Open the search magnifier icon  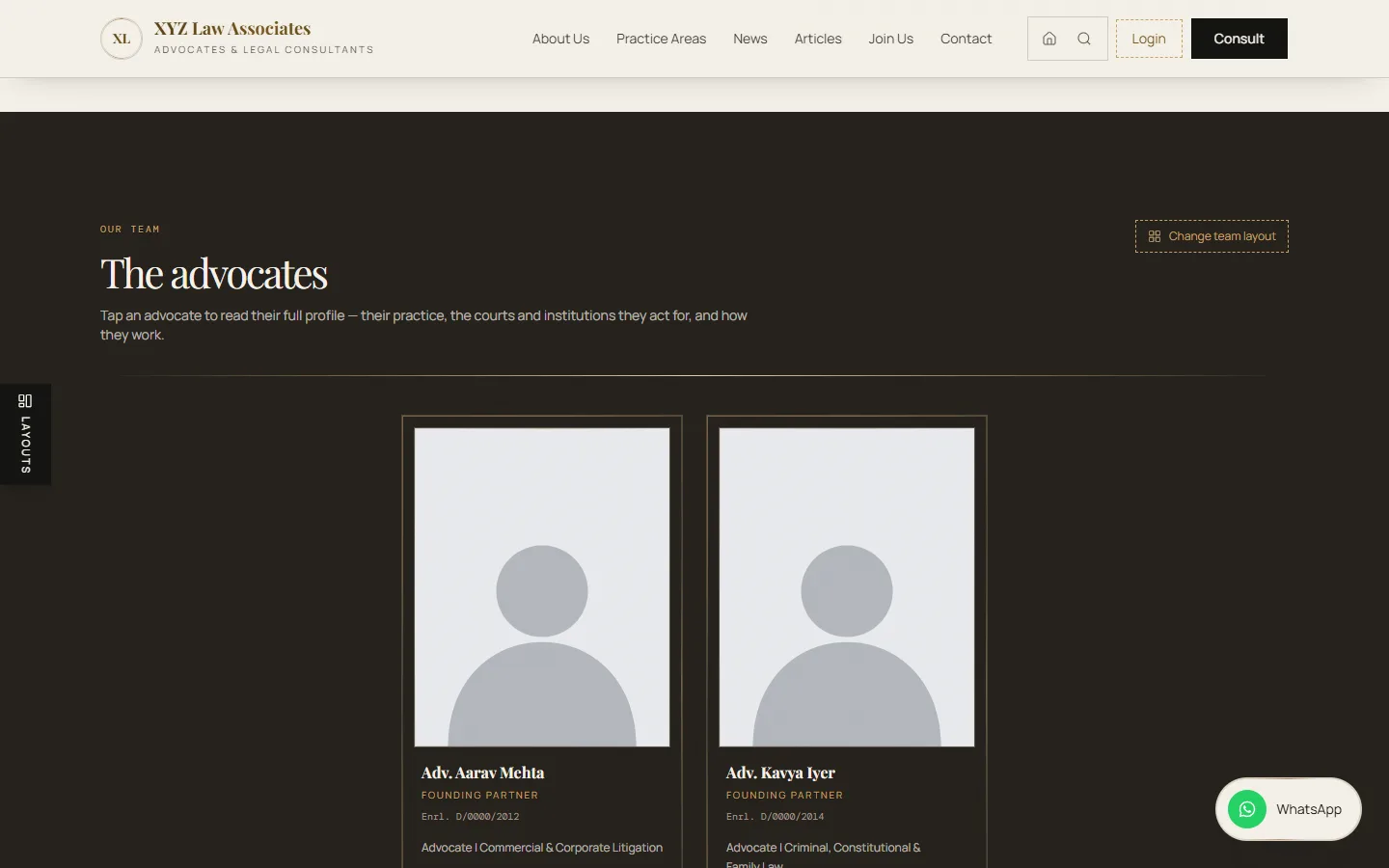[1084, 39]
